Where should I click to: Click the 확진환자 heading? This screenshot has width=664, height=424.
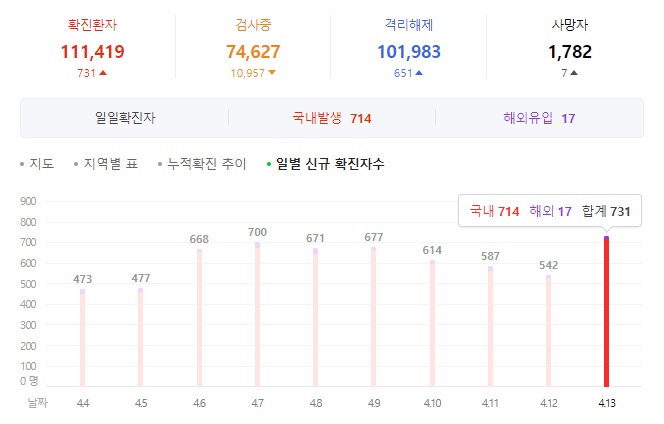click(92, 25)
